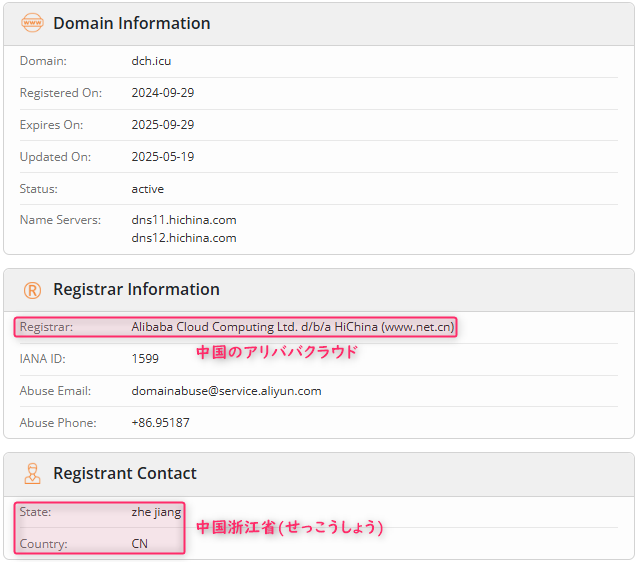This screenshot has height=562, width=636.
Task: Click the abuse email domainabuse@service.aliyun.com
Action: [226, 391]
